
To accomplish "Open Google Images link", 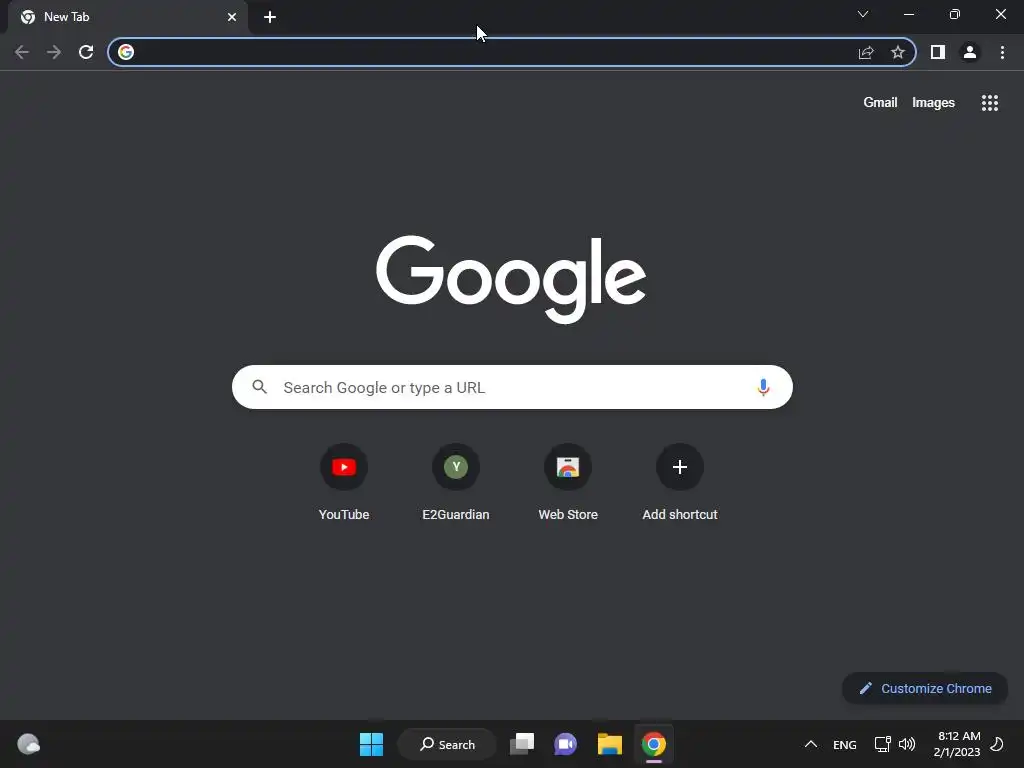I will point(933,103).
